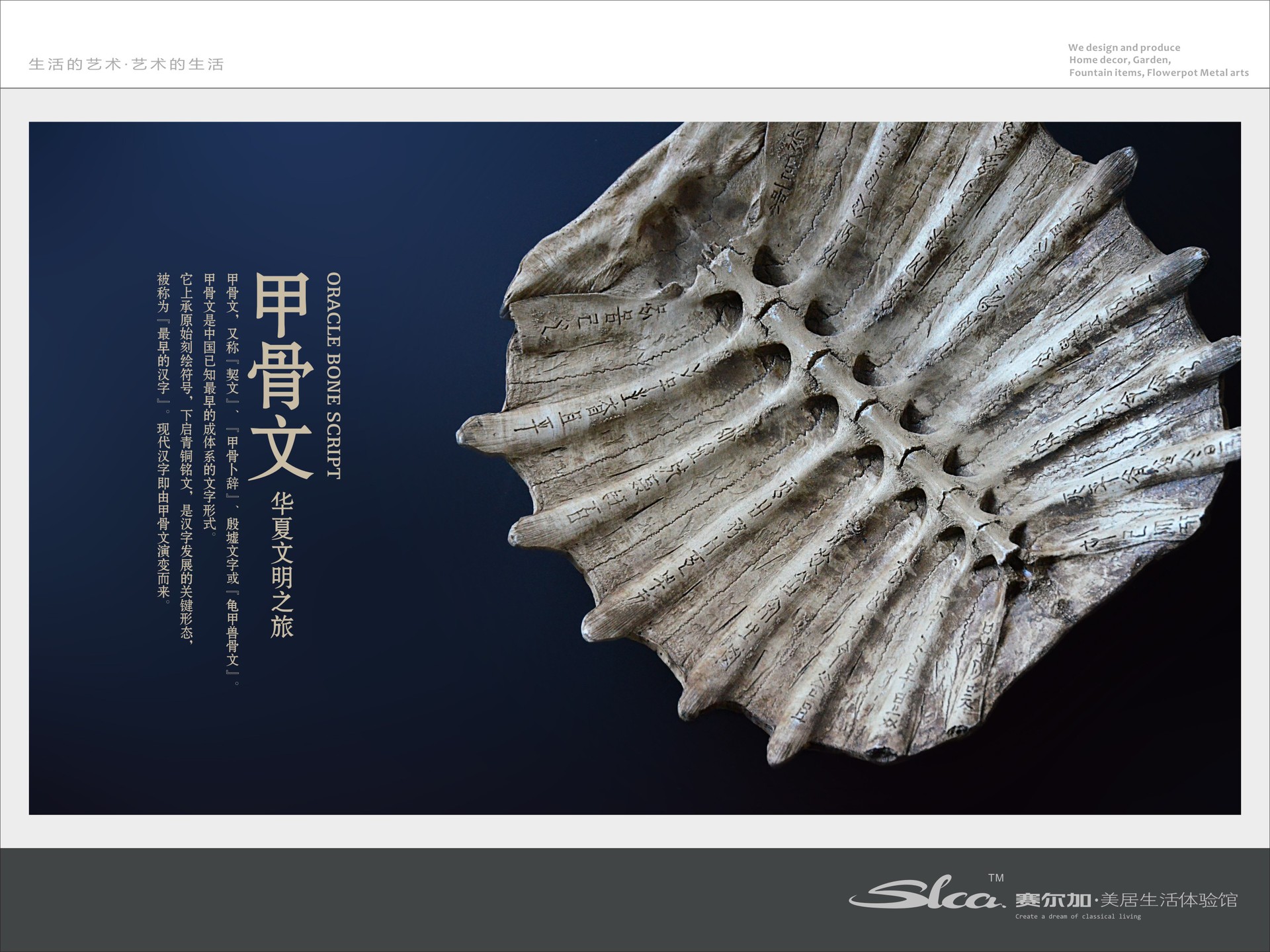
Task: Click 美居生活体验馆 footer text
Action: click(1169, 900)
